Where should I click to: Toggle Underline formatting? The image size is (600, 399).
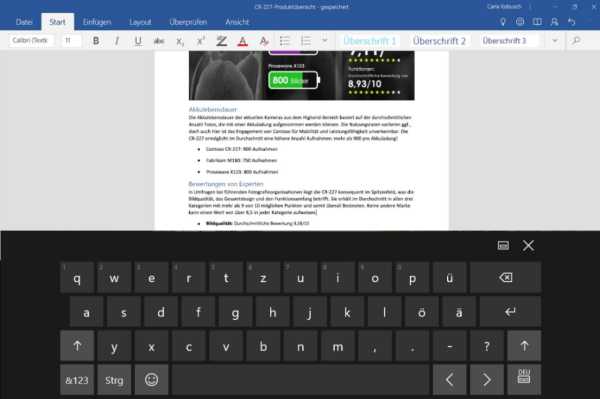(x=138, y=41)
